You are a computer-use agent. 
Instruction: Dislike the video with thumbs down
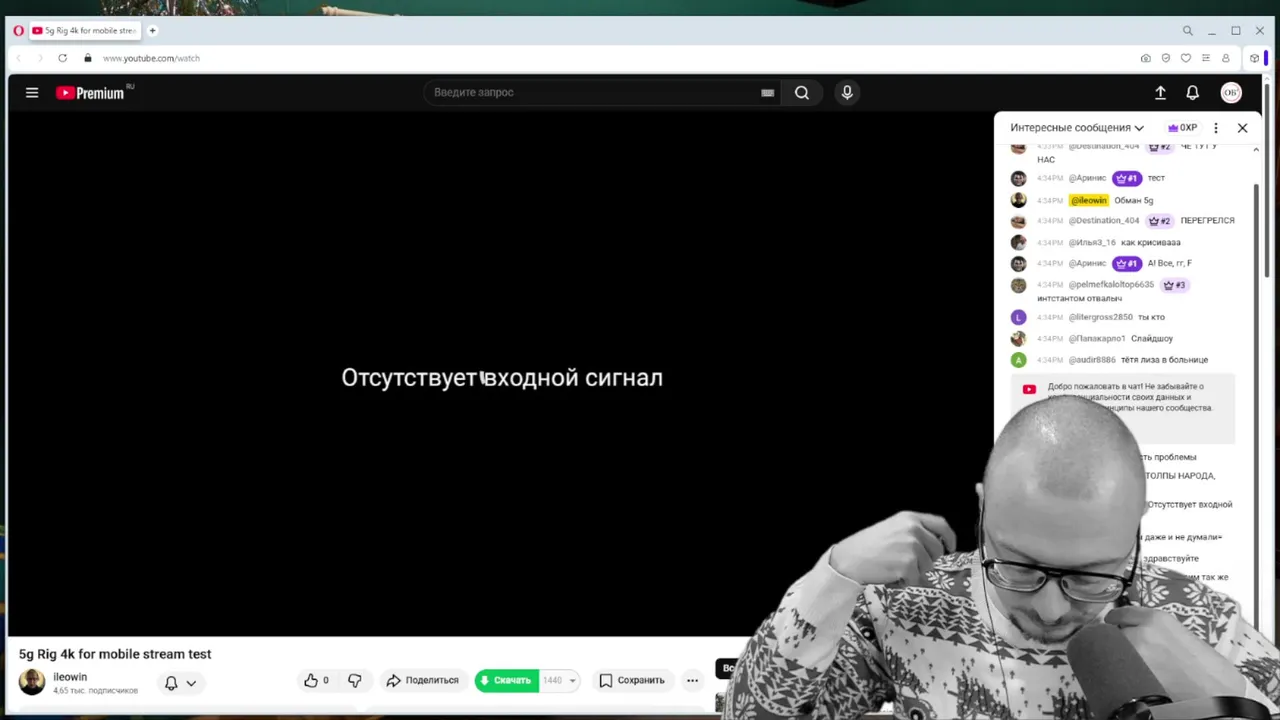[354, 680]
